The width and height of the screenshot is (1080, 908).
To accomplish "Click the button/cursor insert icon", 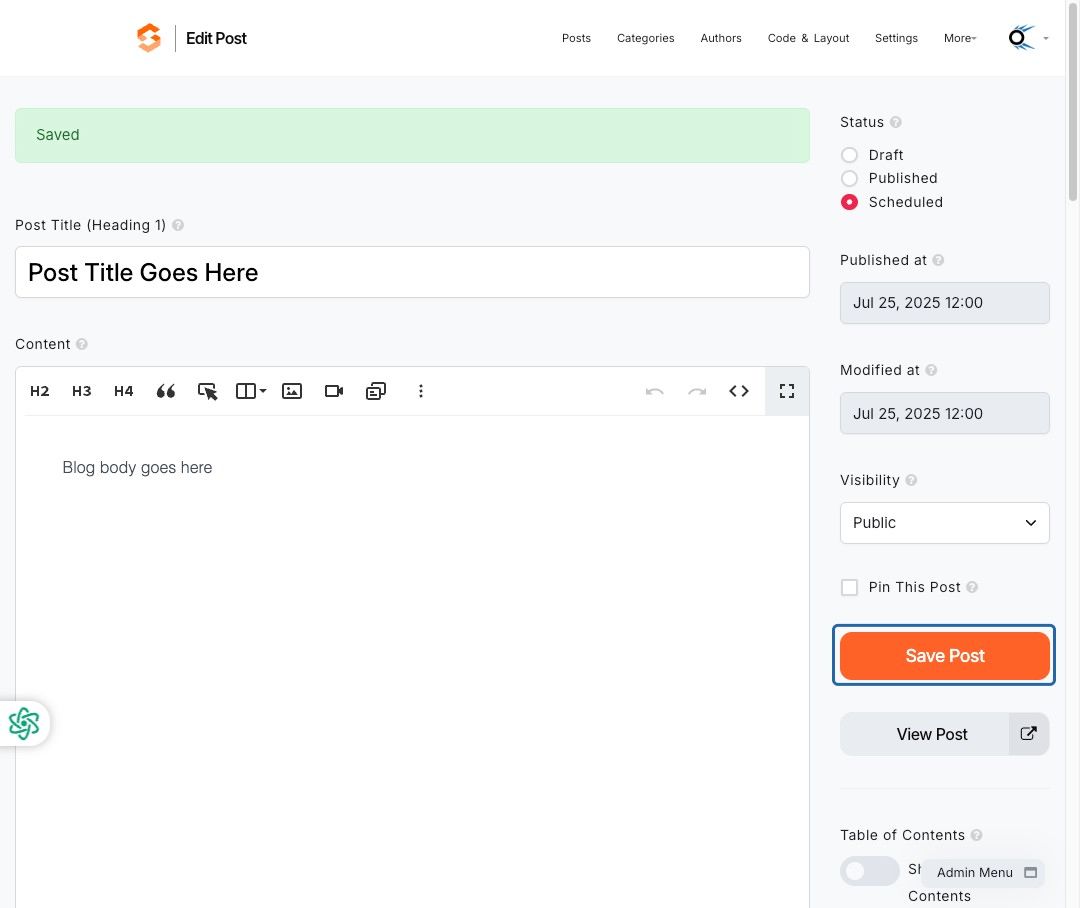I will click(207, 391).
